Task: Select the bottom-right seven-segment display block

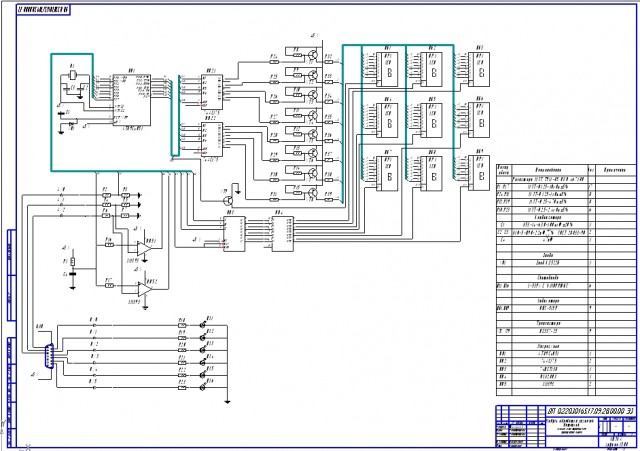Action: [478, 173]
